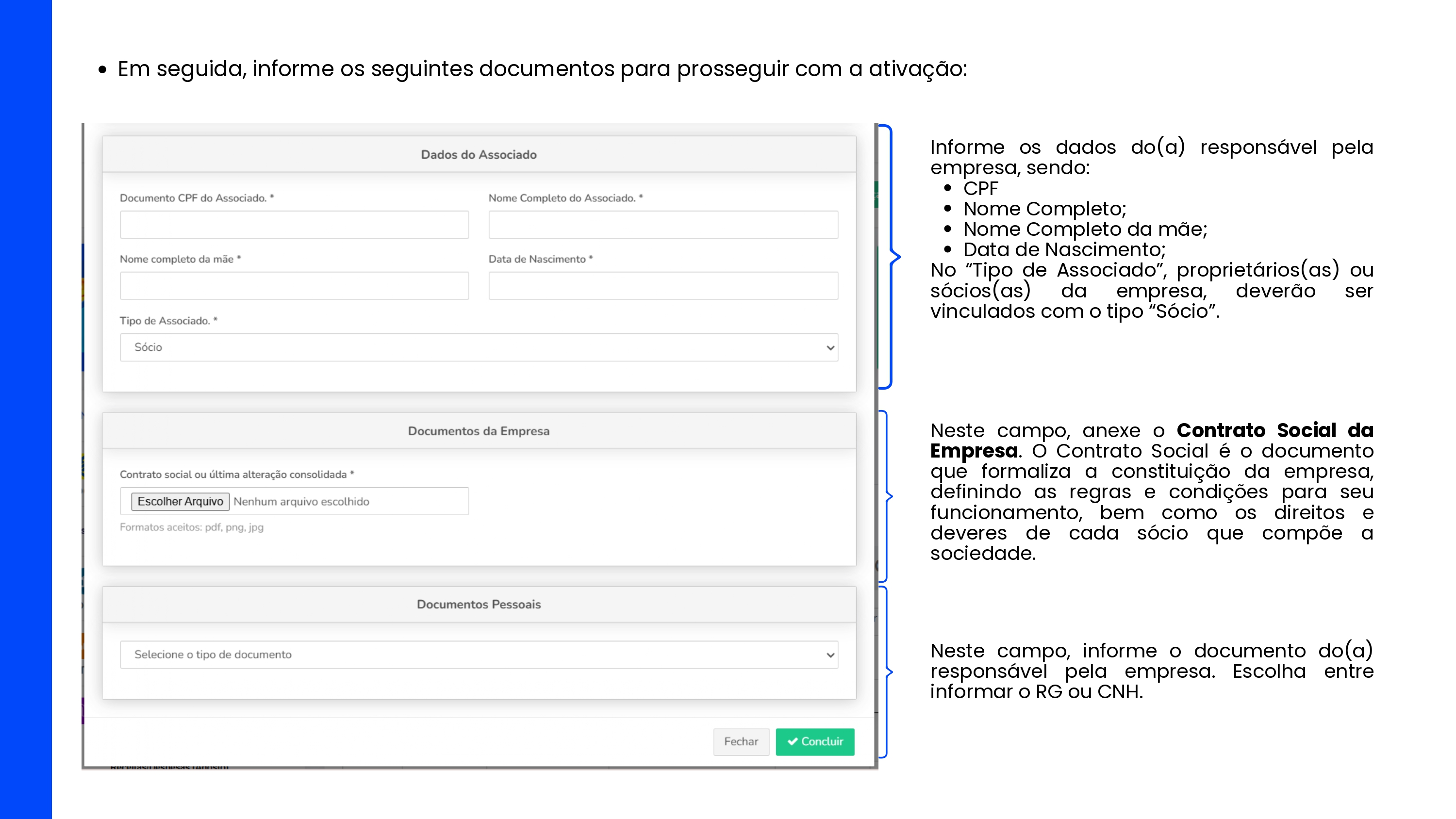1456x819 pixels.
Task: Click the Formatos aceitos hint text
Action: coord(191,527)
